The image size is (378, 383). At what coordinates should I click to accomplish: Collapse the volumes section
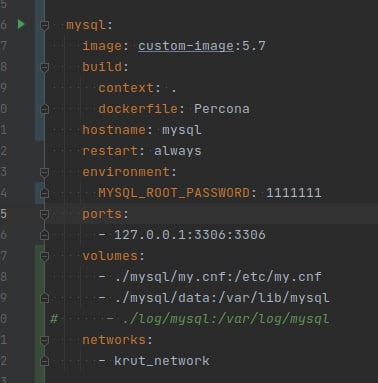coord(44,256)
